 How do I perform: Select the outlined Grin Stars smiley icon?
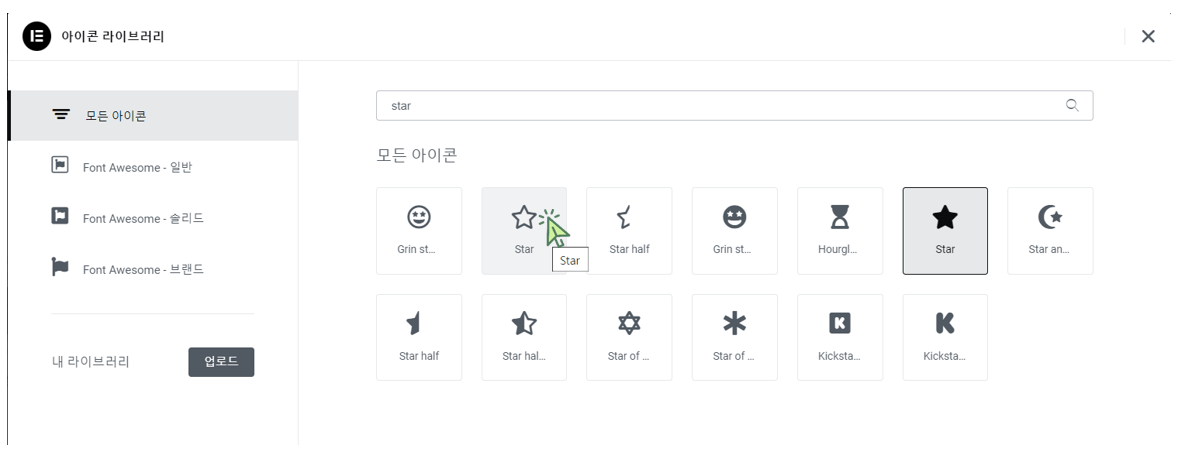pos(418,230)
